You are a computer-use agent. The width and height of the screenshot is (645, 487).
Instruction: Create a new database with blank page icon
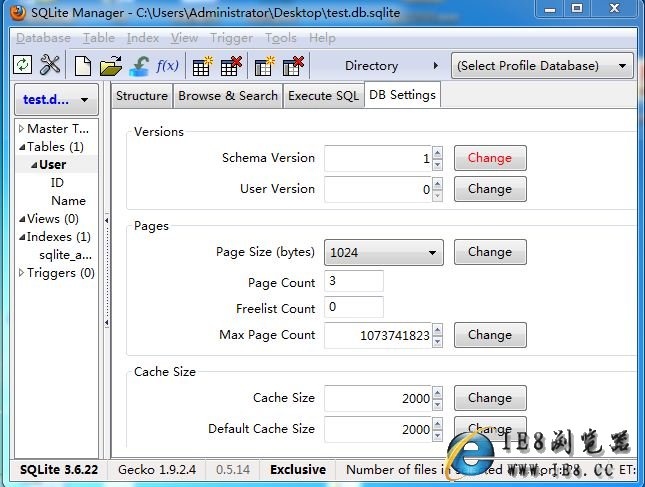(83, 66)
